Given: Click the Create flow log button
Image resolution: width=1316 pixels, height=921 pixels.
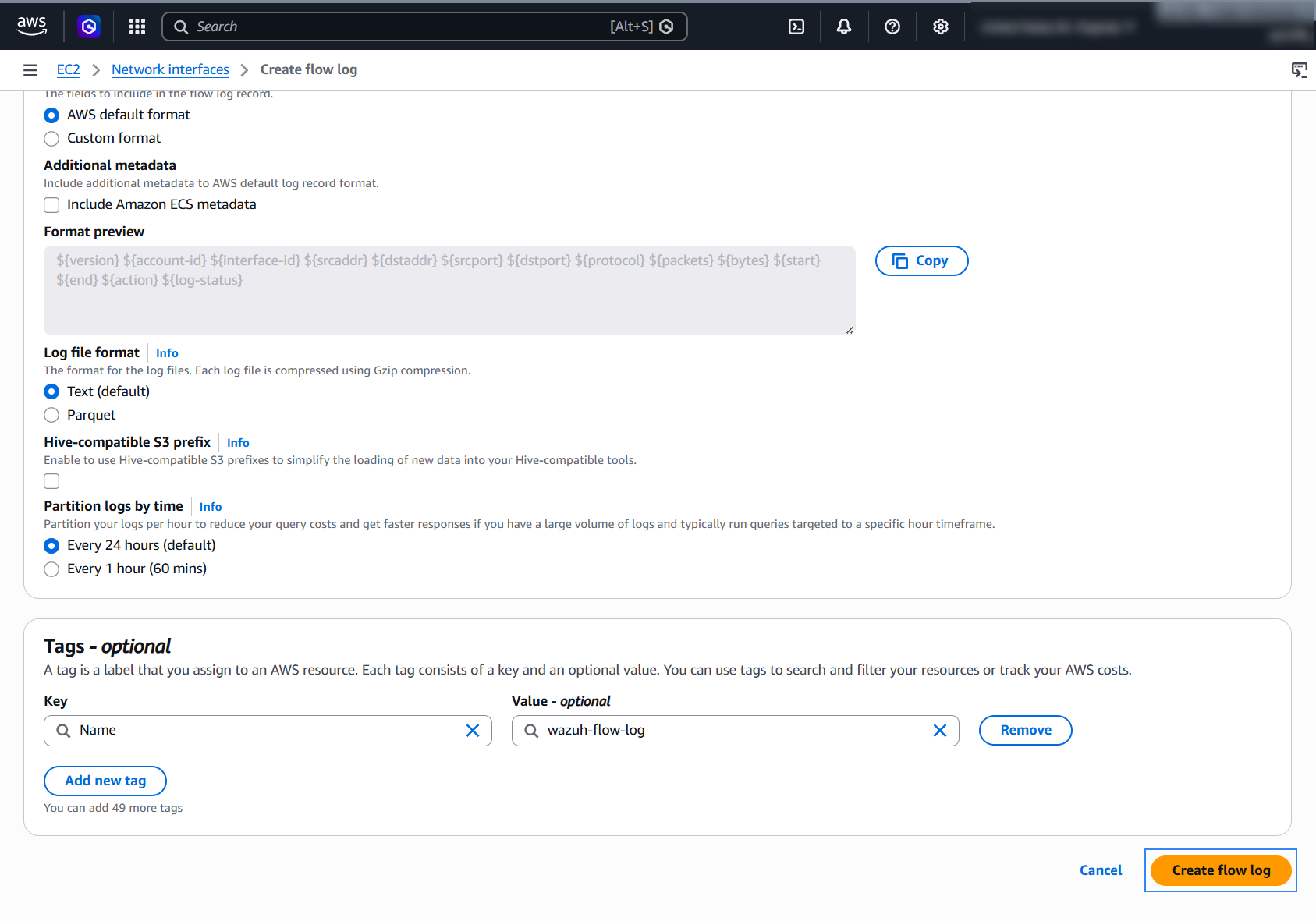Looking at the screenshot, I should [x=1221, y=870].
